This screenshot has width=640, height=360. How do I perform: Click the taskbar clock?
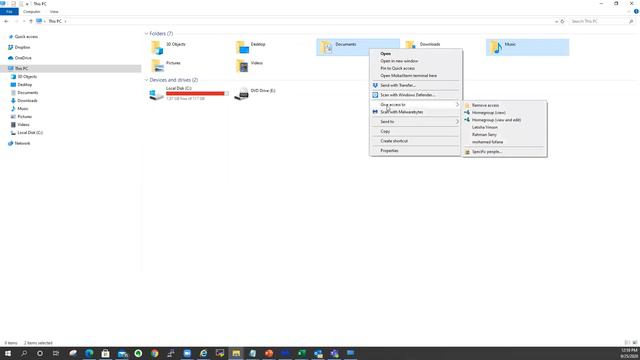pyautogui.click(x=630, y=353)
